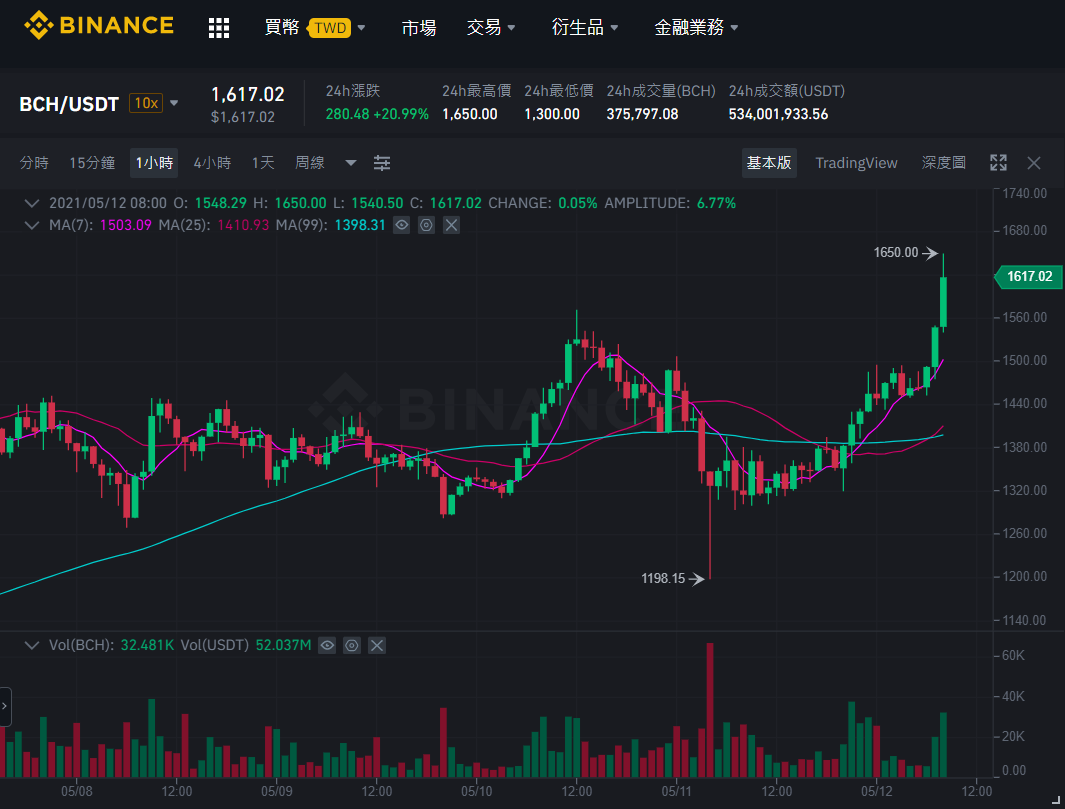Select the 4小時 interval tab
1065x809 pixels.
pos(213,163)
